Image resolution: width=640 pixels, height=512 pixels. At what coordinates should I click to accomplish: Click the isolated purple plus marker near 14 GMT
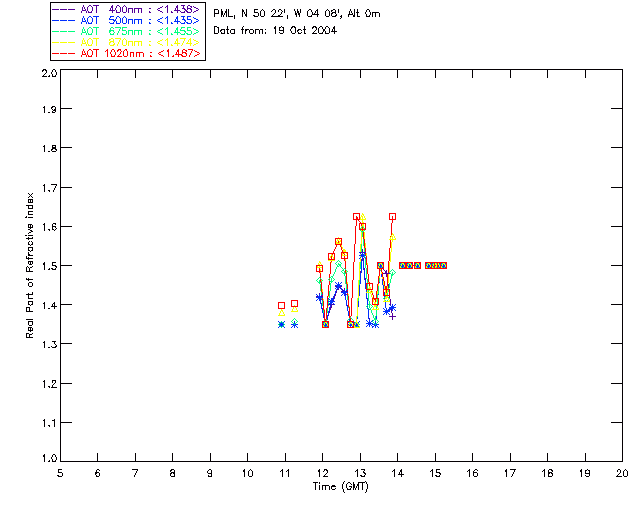click(392, 316)
